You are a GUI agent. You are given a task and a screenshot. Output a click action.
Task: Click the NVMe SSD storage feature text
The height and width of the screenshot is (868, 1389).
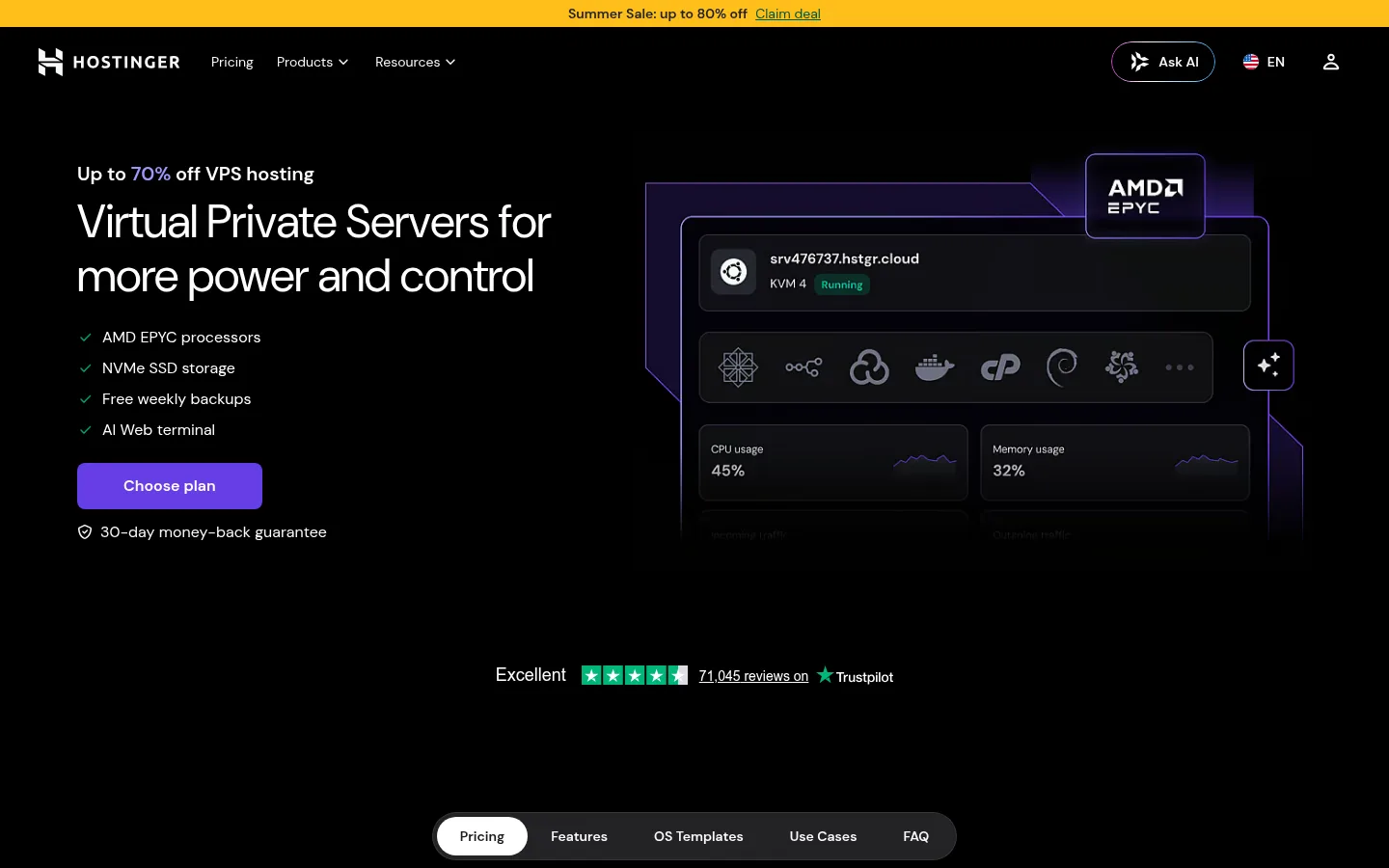tap(169, 368)
